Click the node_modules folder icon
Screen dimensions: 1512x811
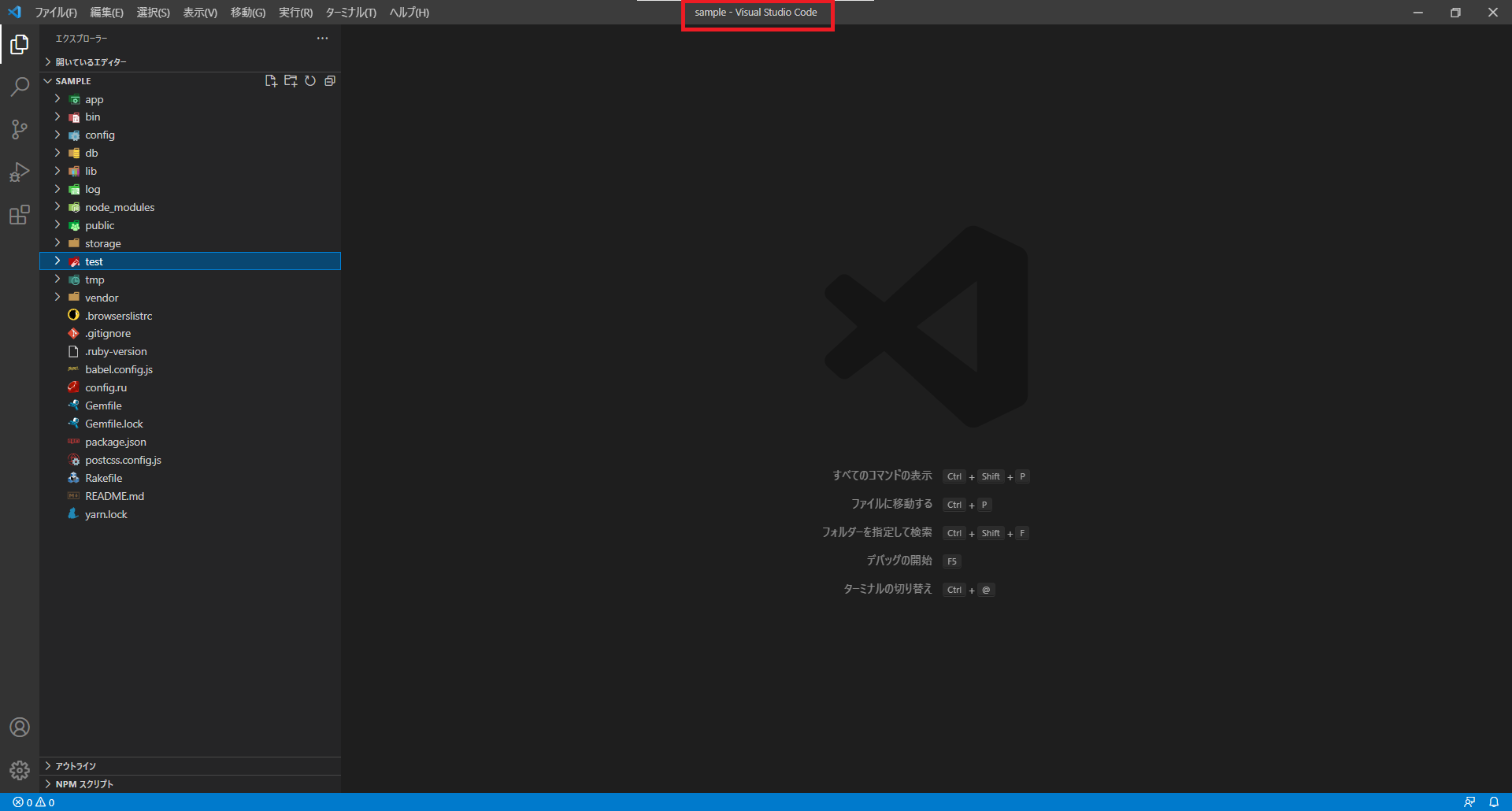coord(74,208)
